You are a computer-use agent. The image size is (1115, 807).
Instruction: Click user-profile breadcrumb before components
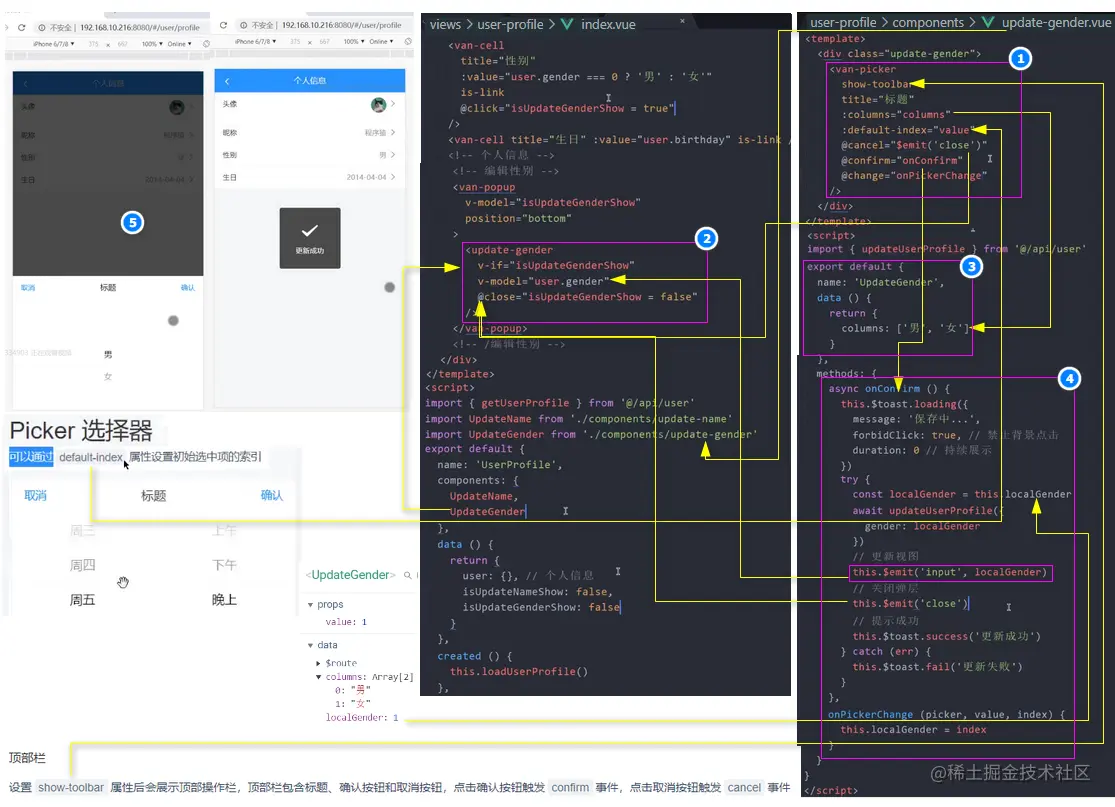pos(843,22)
